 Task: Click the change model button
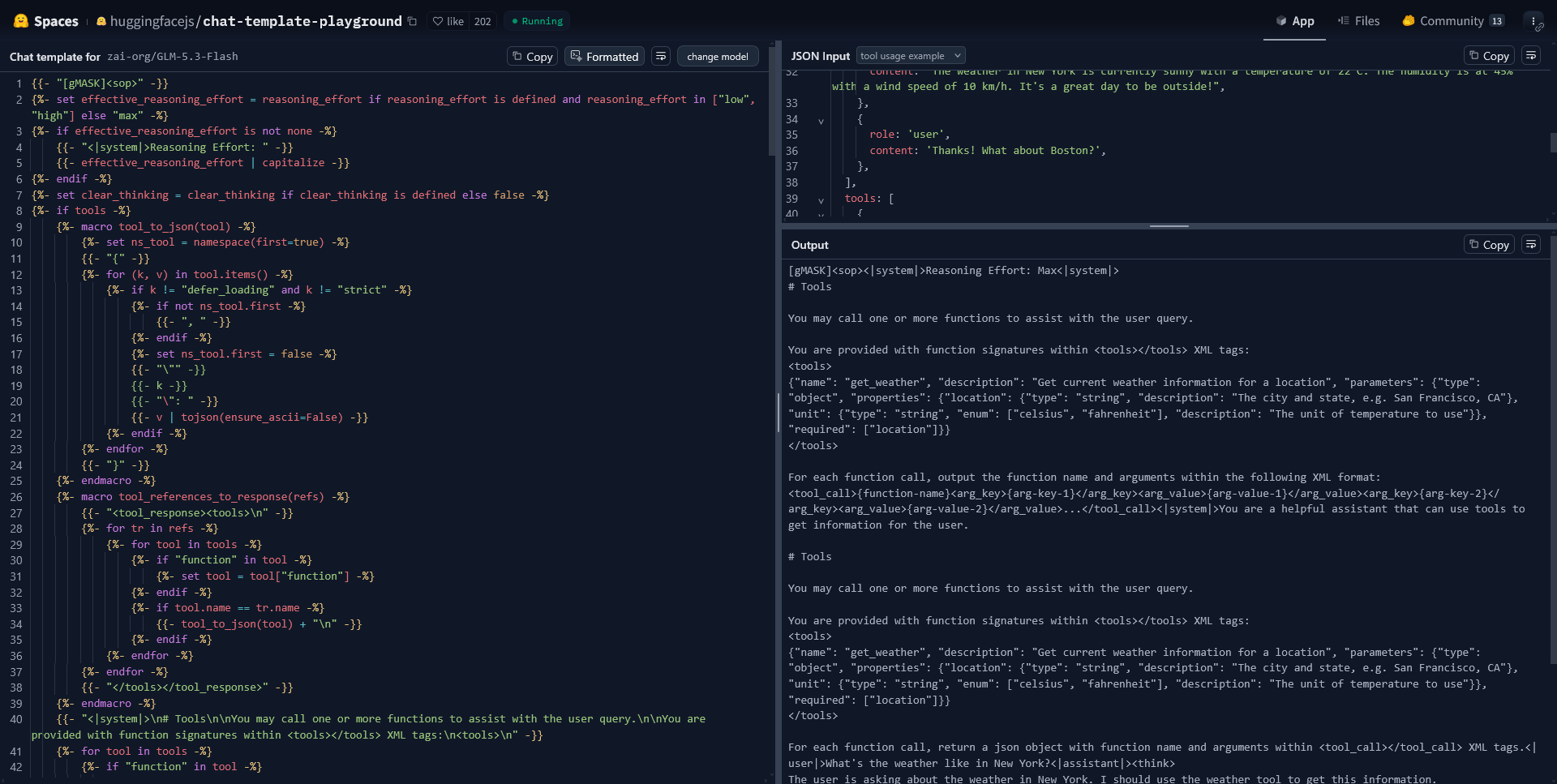pyautogui.click(x=718, y=56)
